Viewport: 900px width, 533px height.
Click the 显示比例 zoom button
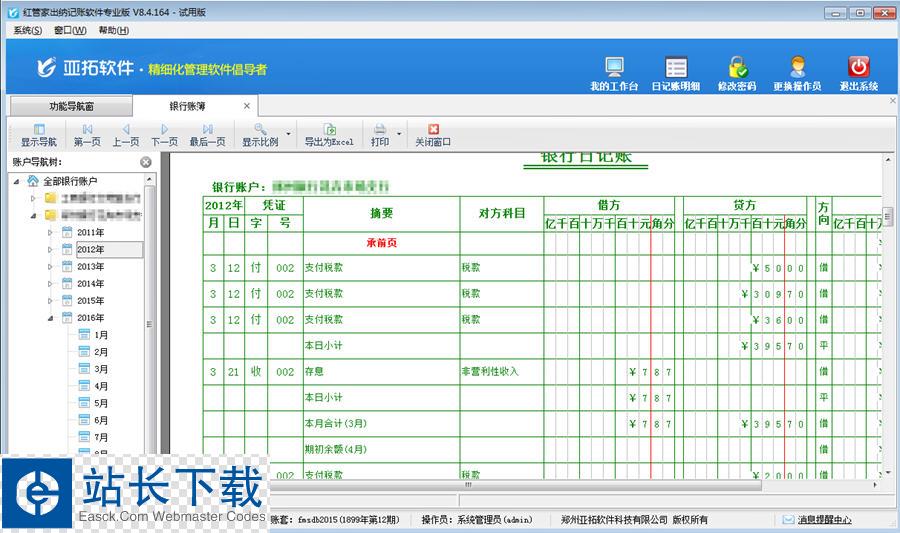coord(260,135)
